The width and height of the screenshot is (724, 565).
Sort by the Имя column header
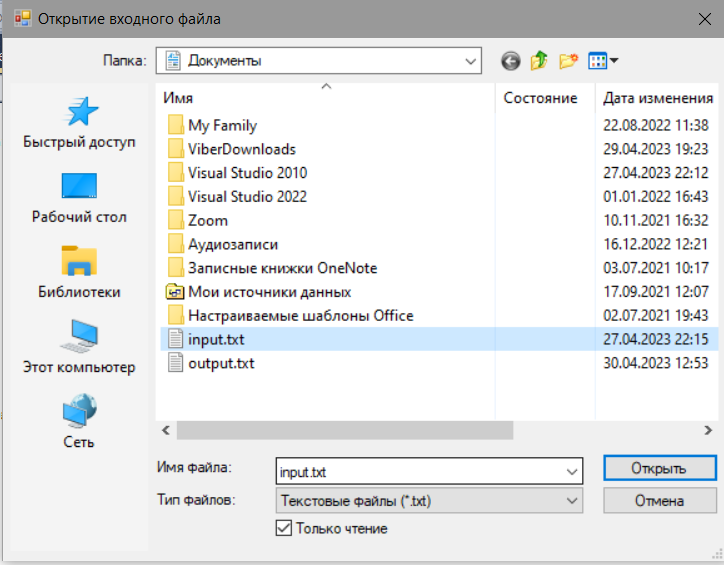click(328, 98)
